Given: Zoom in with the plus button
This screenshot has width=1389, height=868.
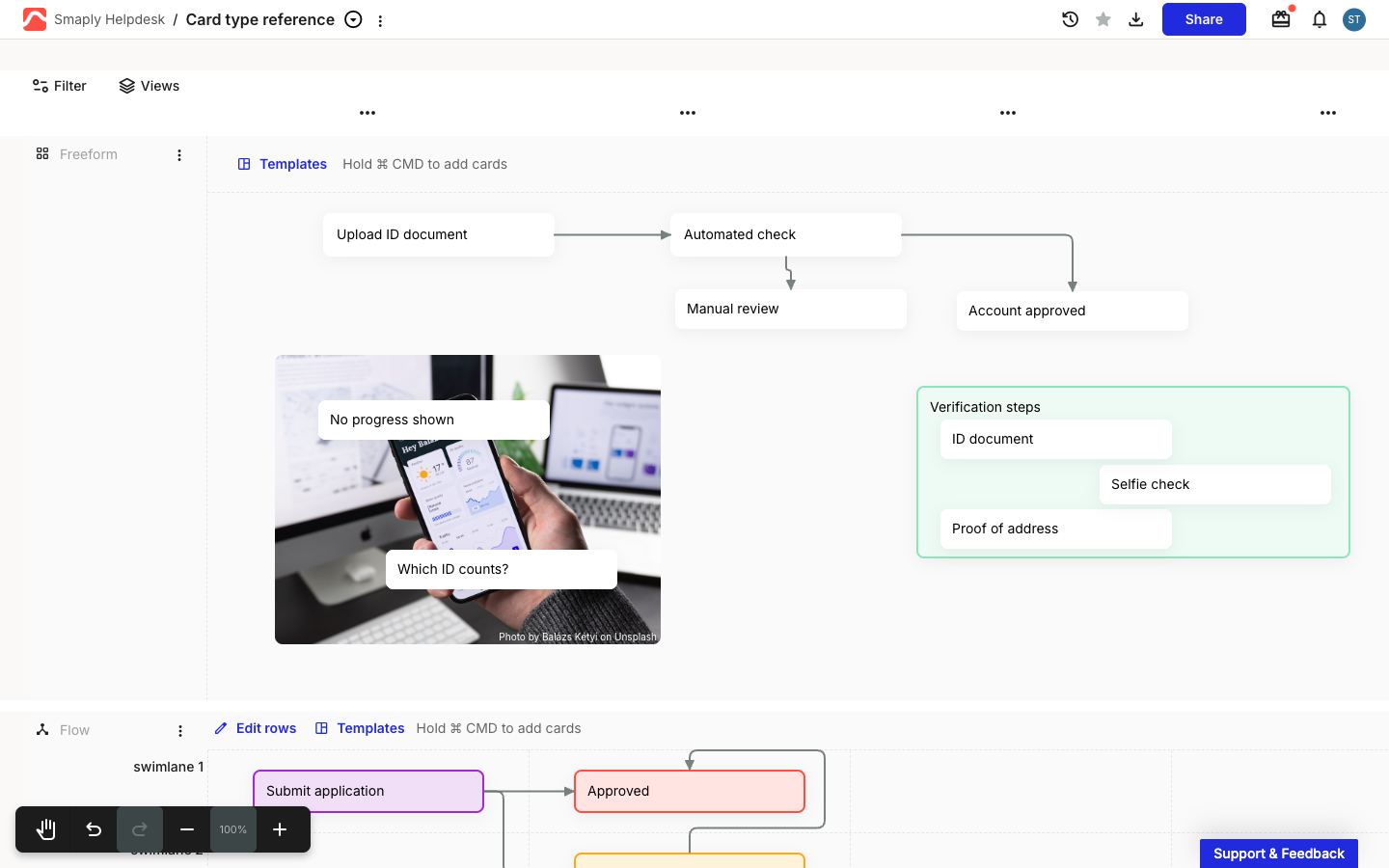Looking at the screenshot, I should [x=280, y=829].
